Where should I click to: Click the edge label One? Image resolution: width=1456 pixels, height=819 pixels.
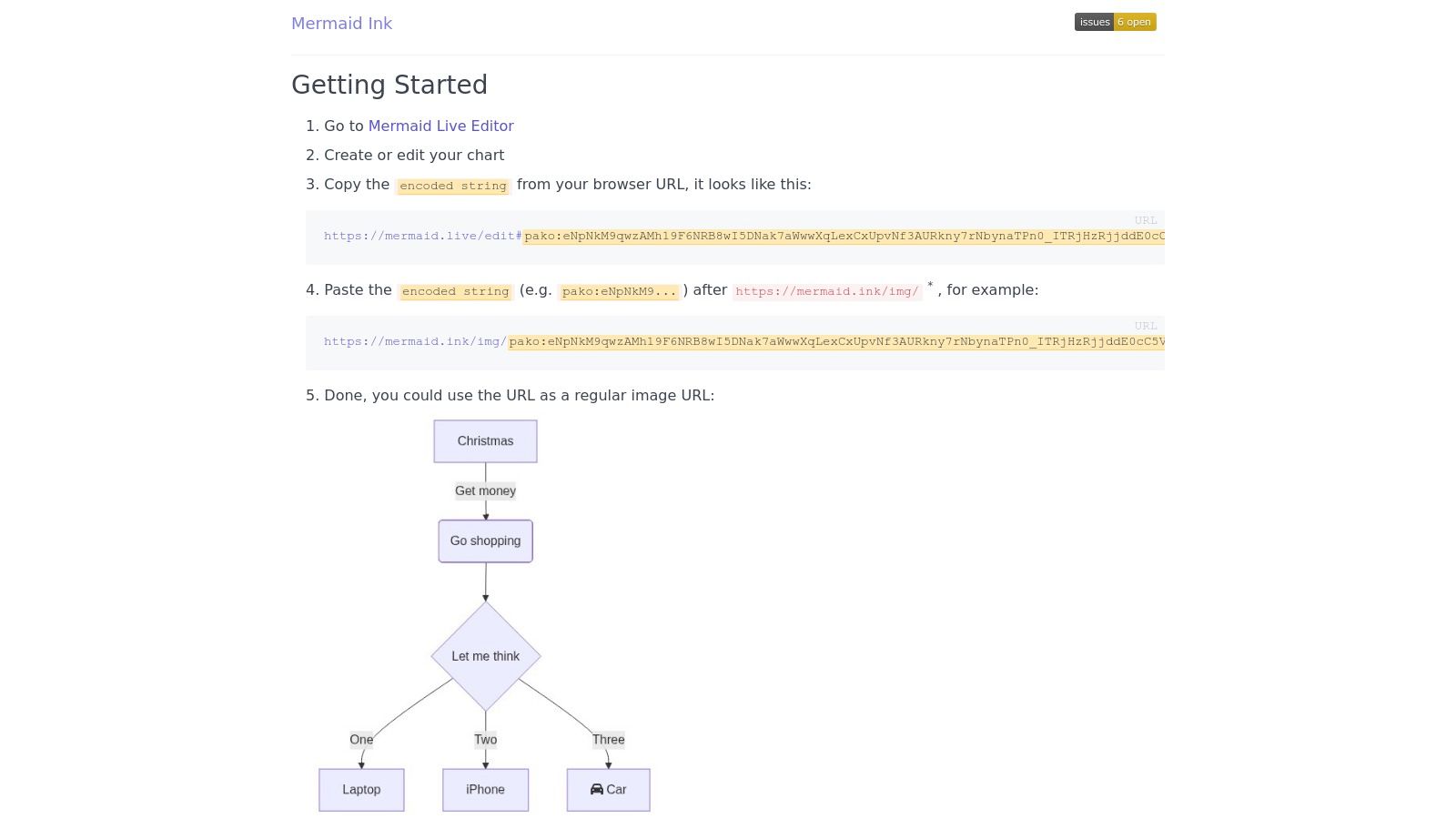tap(361, 740)
